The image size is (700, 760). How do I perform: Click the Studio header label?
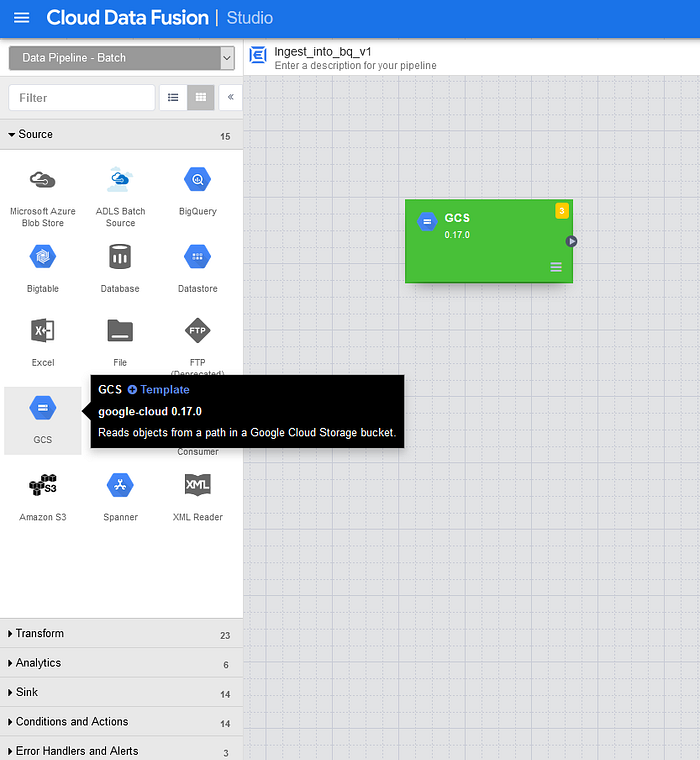(x=250, y=18)
